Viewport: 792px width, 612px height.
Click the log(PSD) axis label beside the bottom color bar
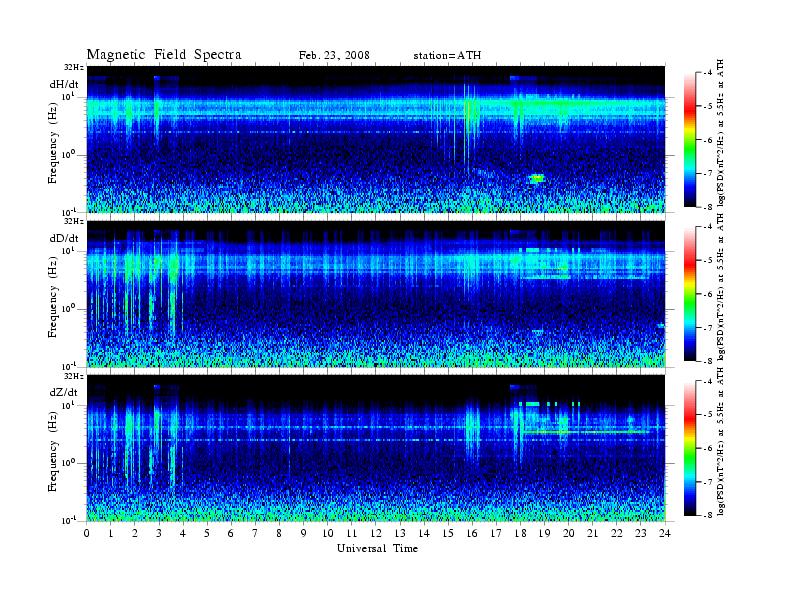click(x=721, y=442)
